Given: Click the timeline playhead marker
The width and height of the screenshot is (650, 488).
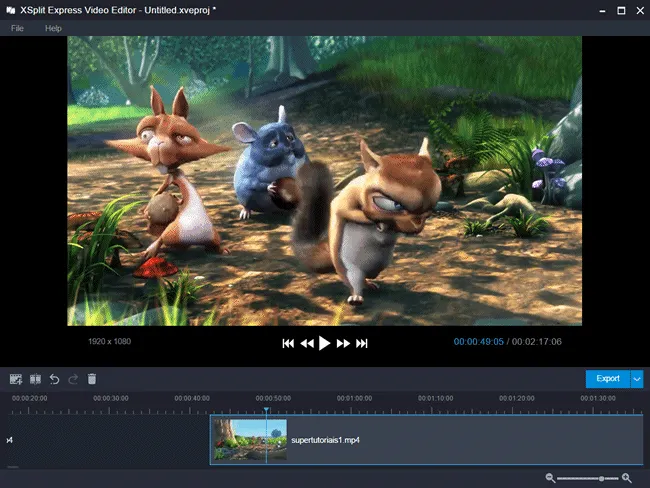Looking at the screenshot, I should [x=266, y=410].
